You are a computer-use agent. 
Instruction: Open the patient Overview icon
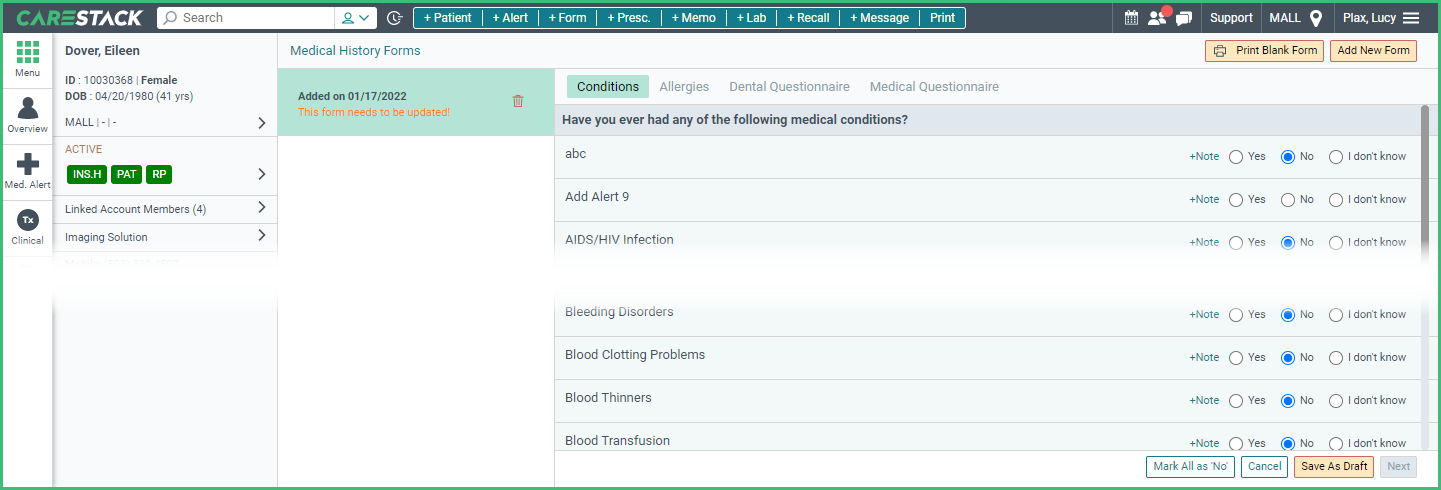[x=28, y=108]
